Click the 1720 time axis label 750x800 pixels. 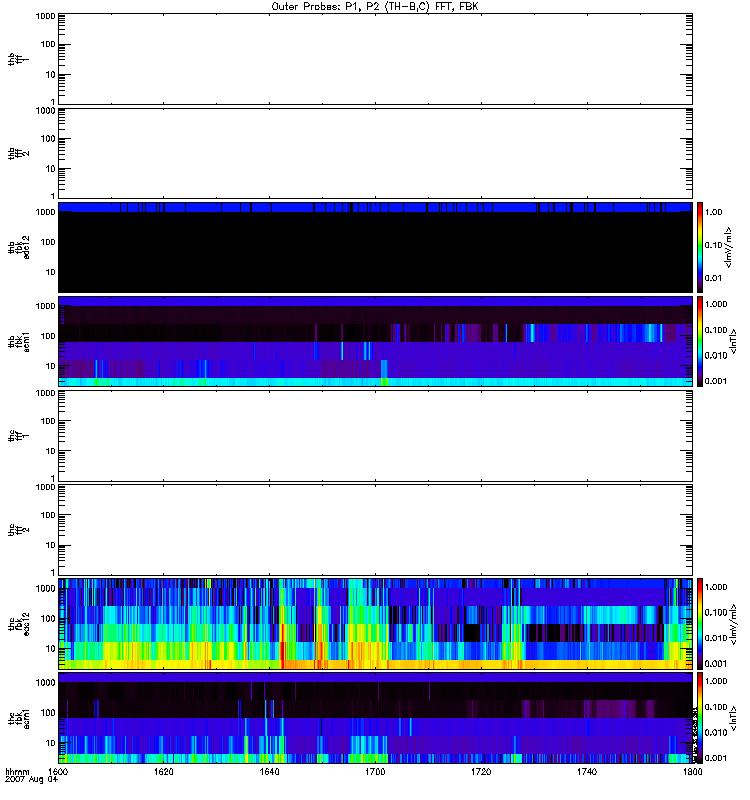481,772
